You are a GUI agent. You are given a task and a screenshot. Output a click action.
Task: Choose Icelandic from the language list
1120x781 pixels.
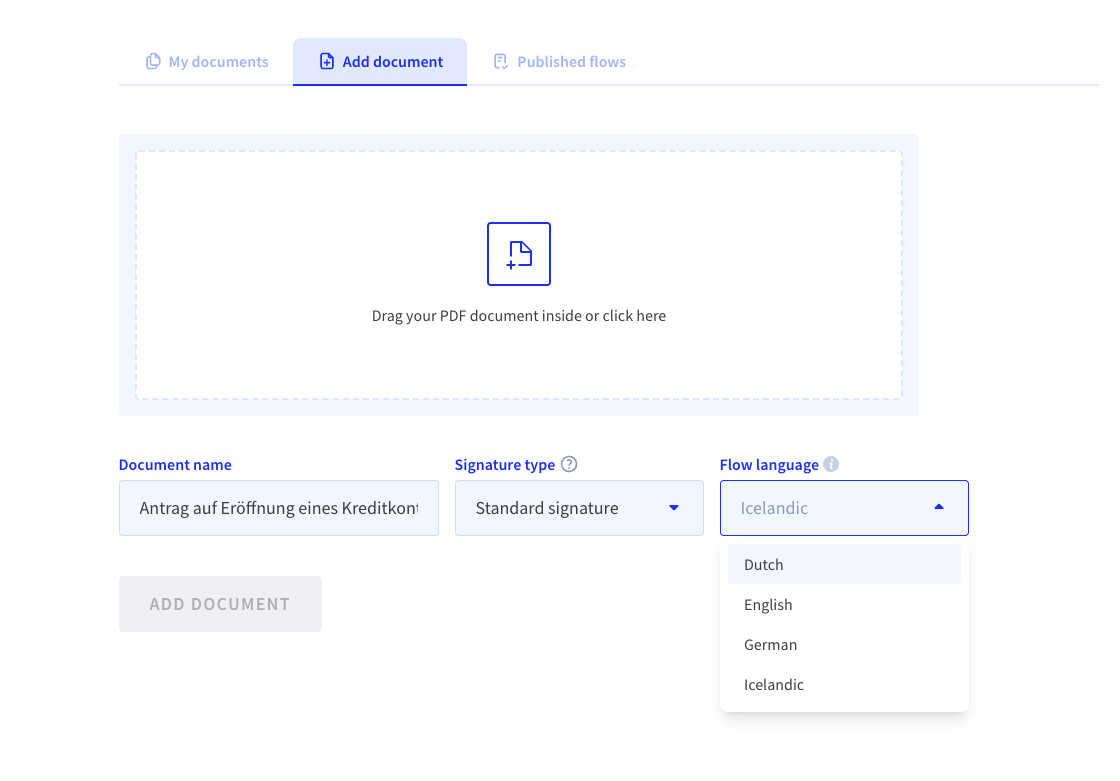(844, 685)
